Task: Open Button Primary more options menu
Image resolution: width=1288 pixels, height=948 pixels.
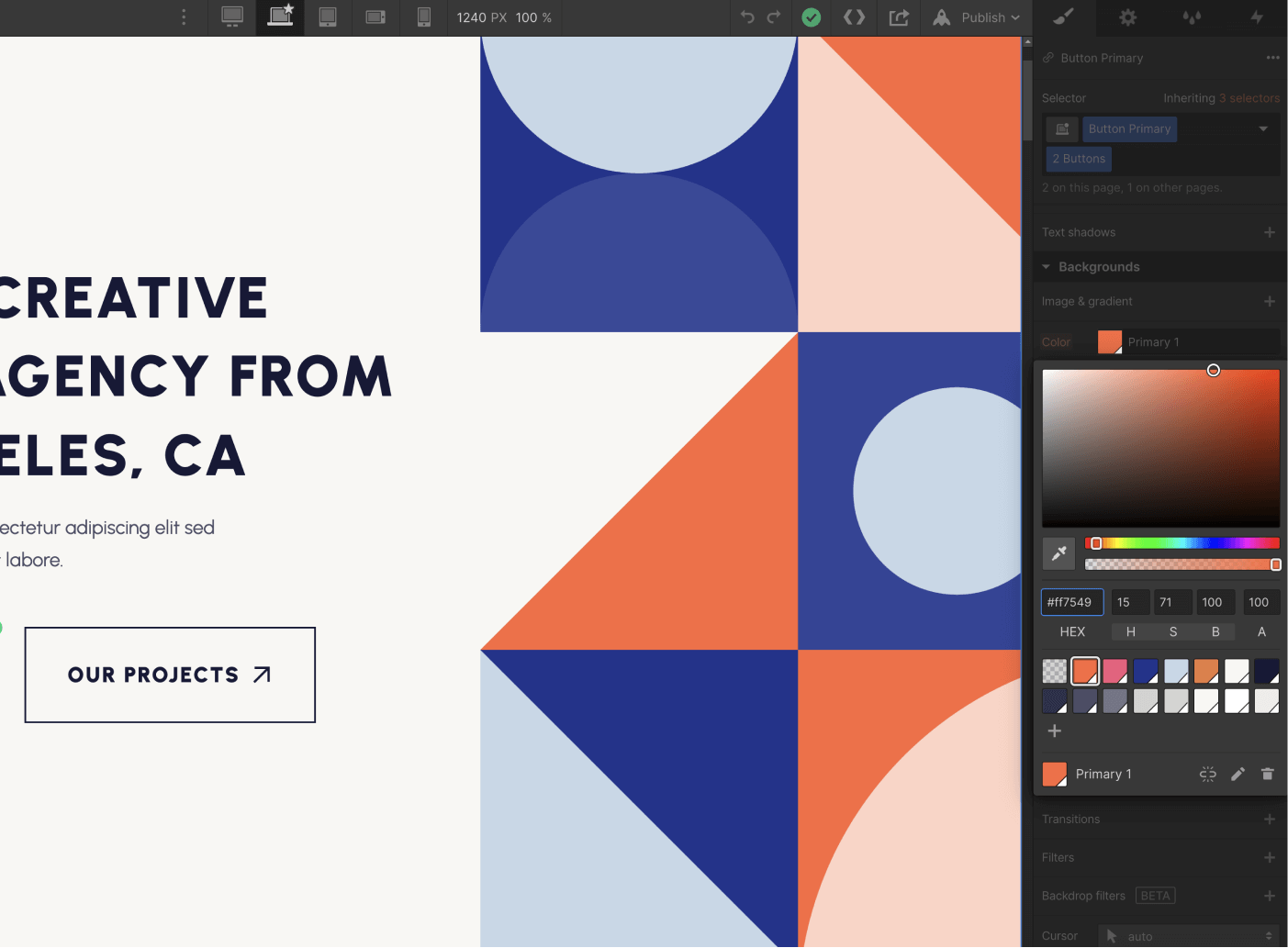Action: click(x=1272, y=58)
